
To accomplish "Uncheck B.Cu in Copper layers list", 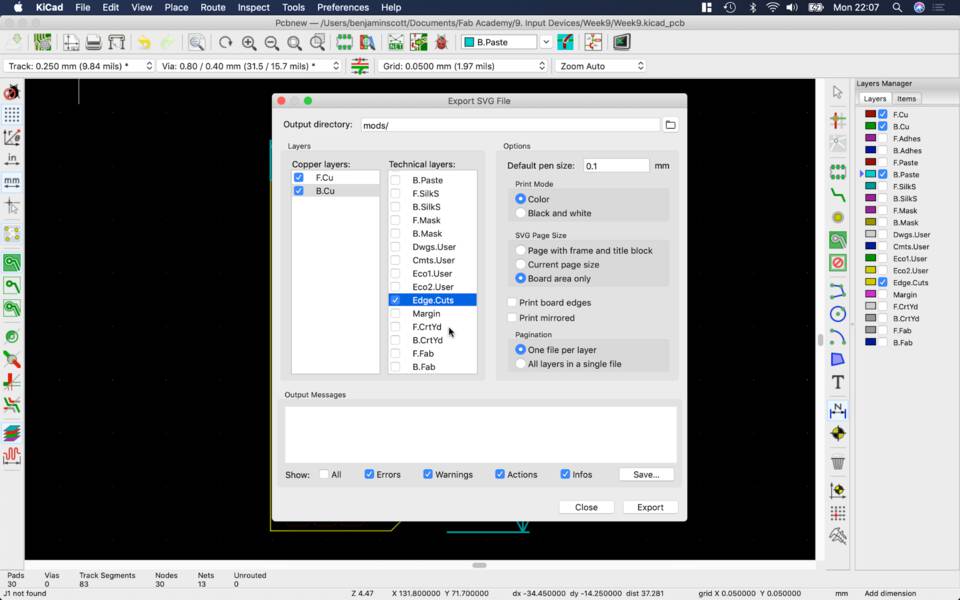I will 298,191.
